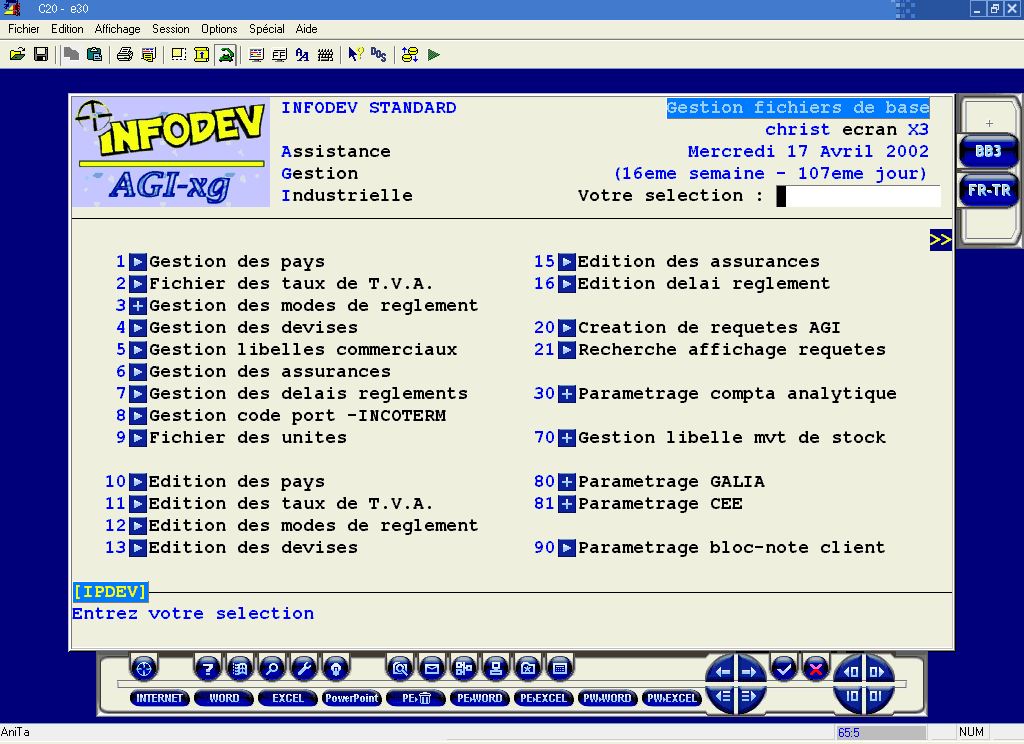The width and height of the screenshot is (1024, 744).
Task: Click the [IPDEV] label
Action: pyautogui.click(x=110, y=592)
